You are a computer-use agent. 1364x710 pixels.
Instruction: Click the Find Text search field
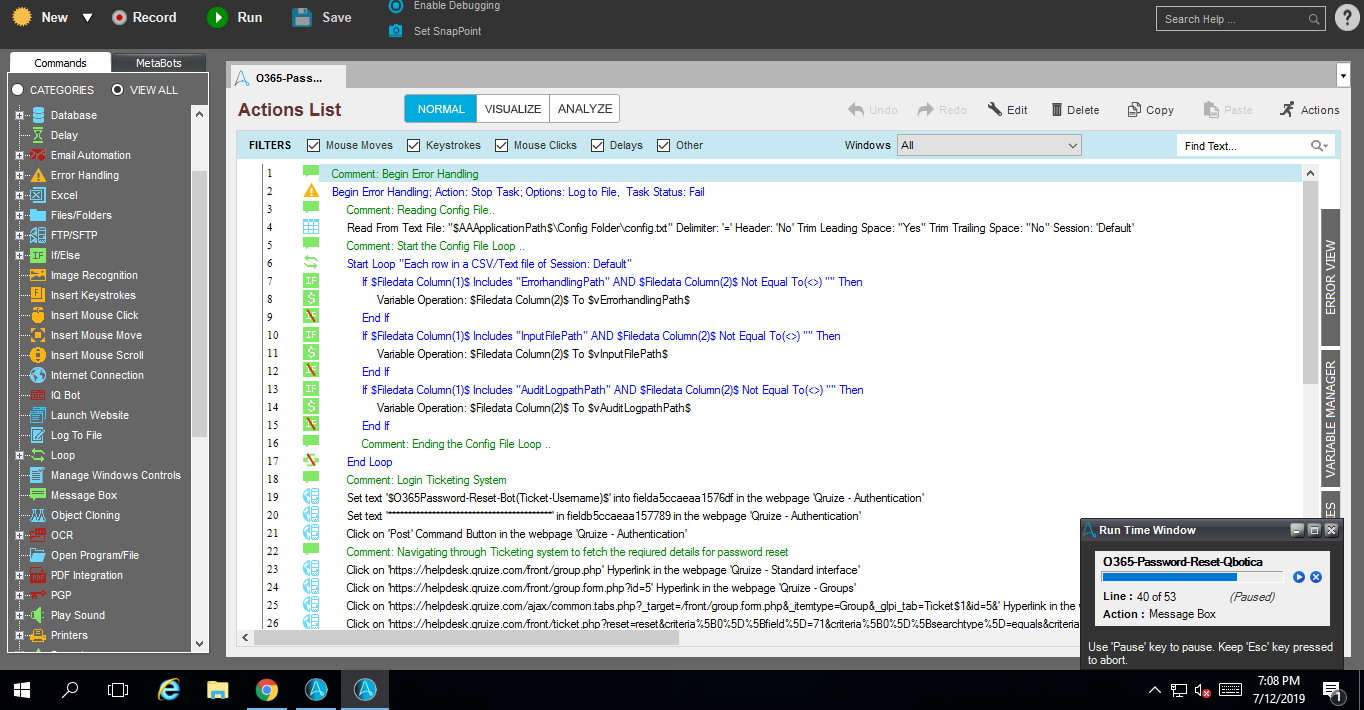1243,146
